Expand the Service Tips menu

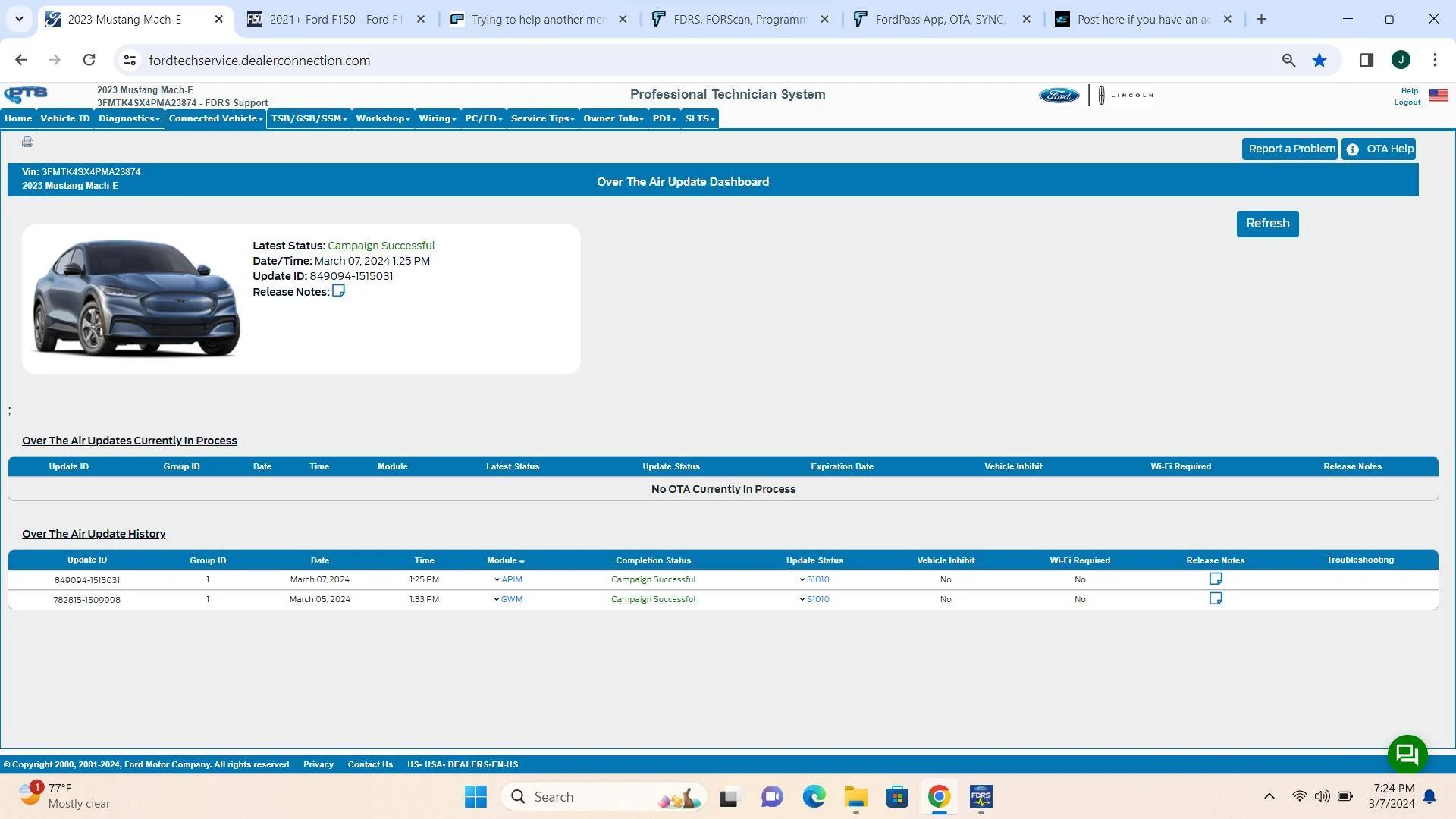[542, 118]
